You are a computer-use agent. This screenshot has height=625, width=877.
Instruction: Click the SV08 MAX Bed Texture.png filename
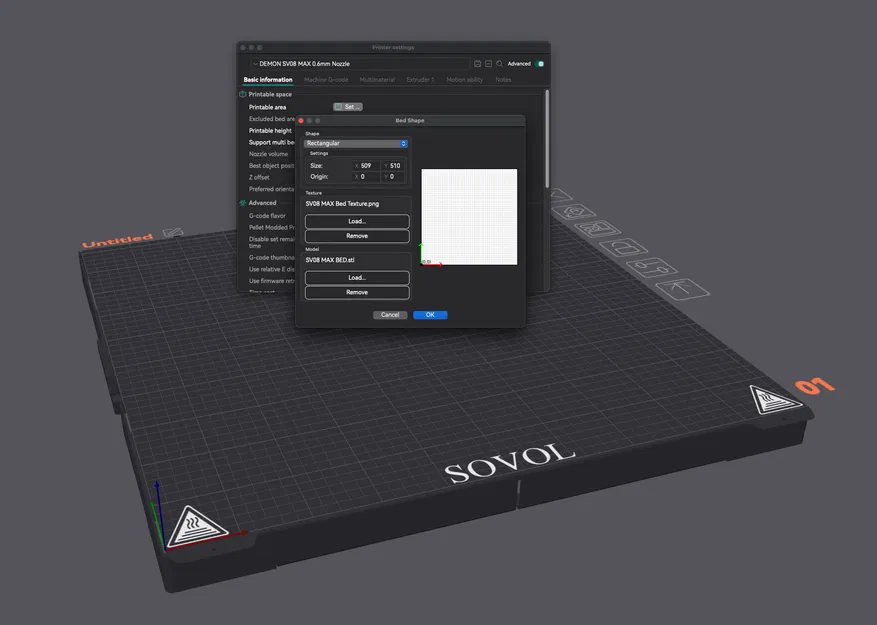[342, 204]
